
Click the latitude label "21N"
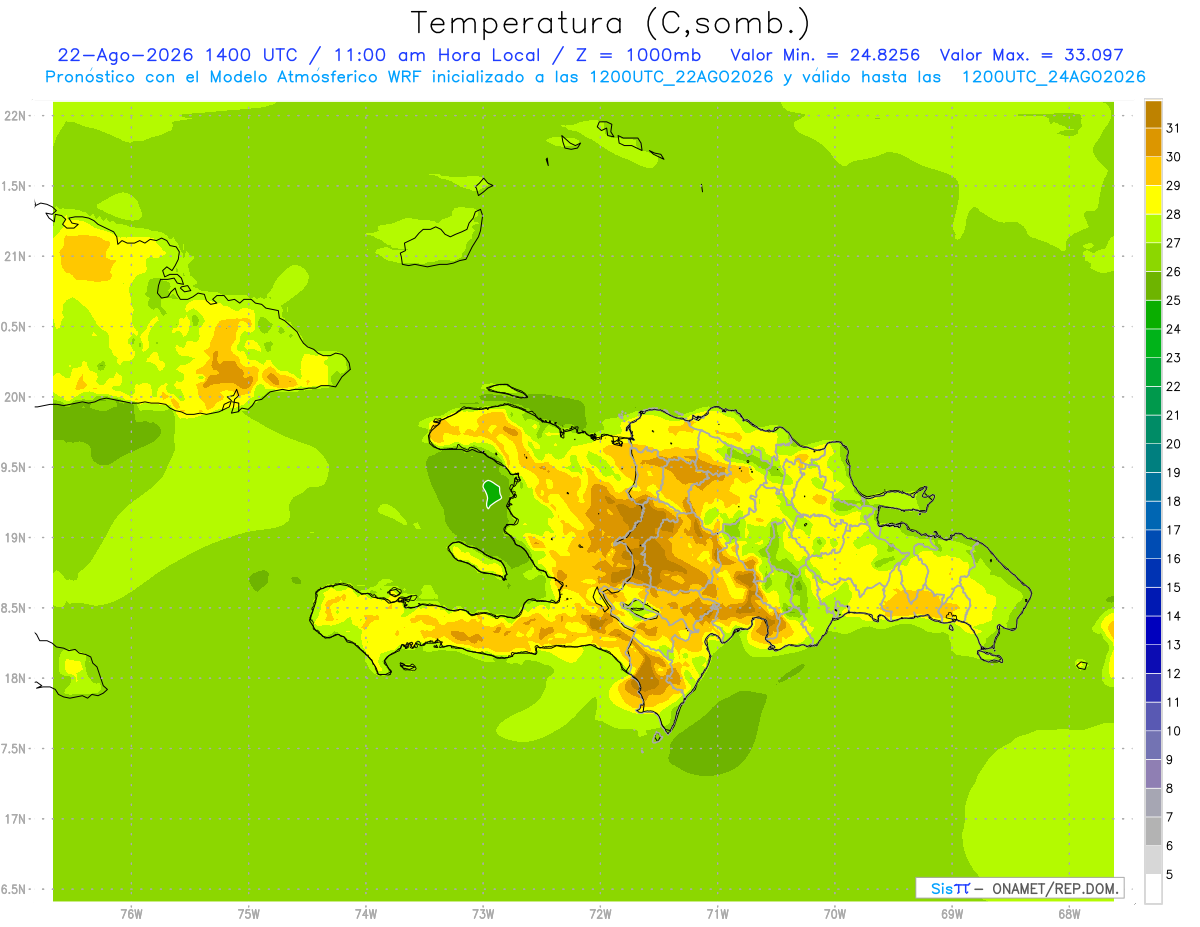tap(14, 256)
